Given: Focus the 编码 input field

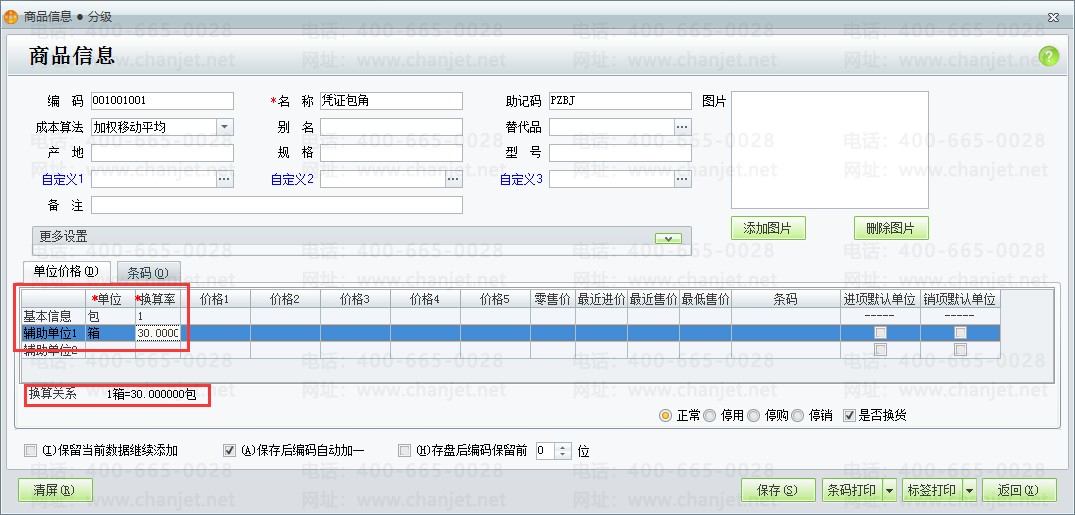Looking at the screenshot, I should click(162, 101).
